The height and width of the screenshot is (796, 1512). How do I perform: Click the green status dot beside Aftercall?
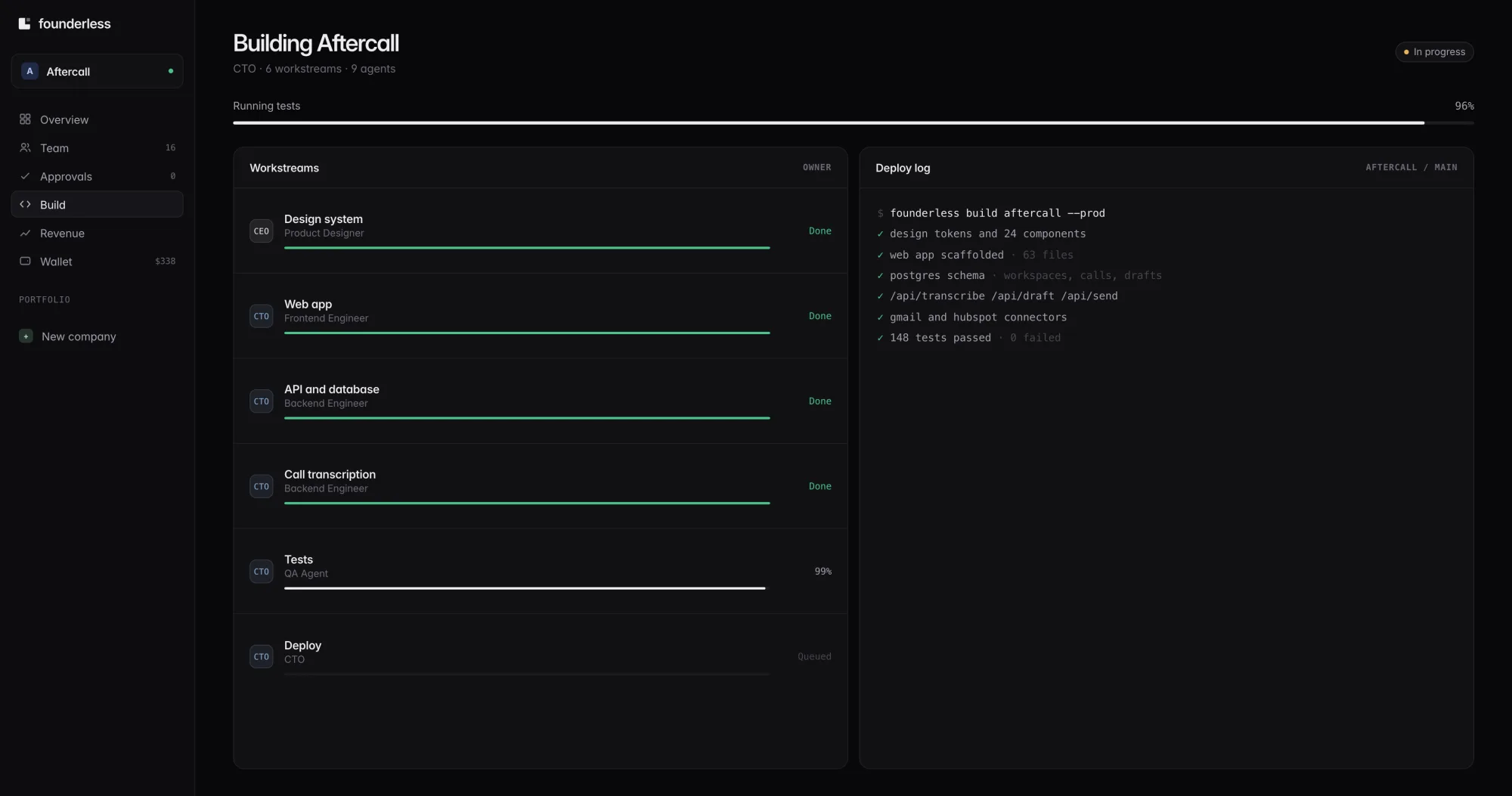pyautogui.click(x=171, y=71)
